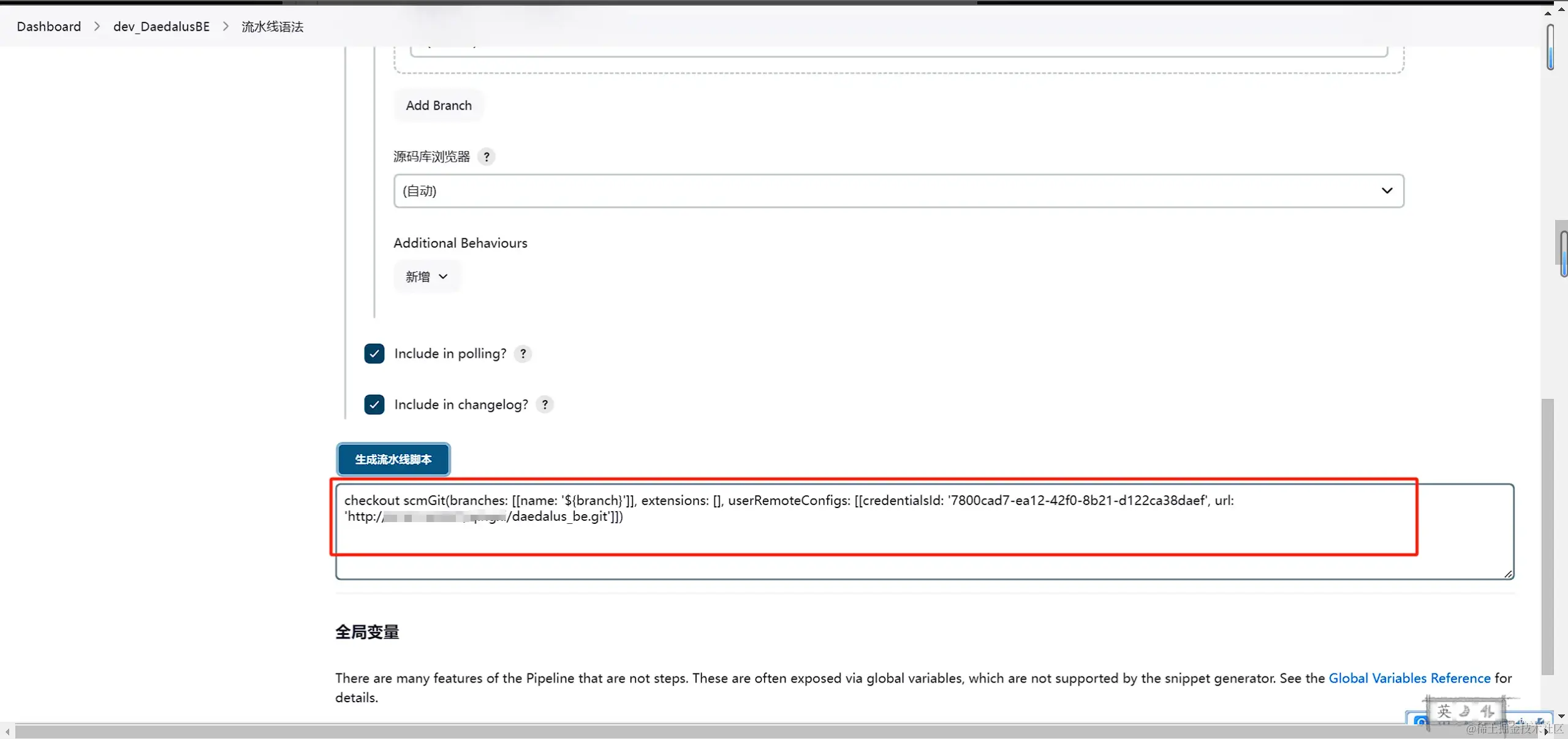The width and height of the screenshot is (1568, 739).
Task: Click the 生成流水线脚本 button
Action: pyautogui.click(x=393, y=459)
